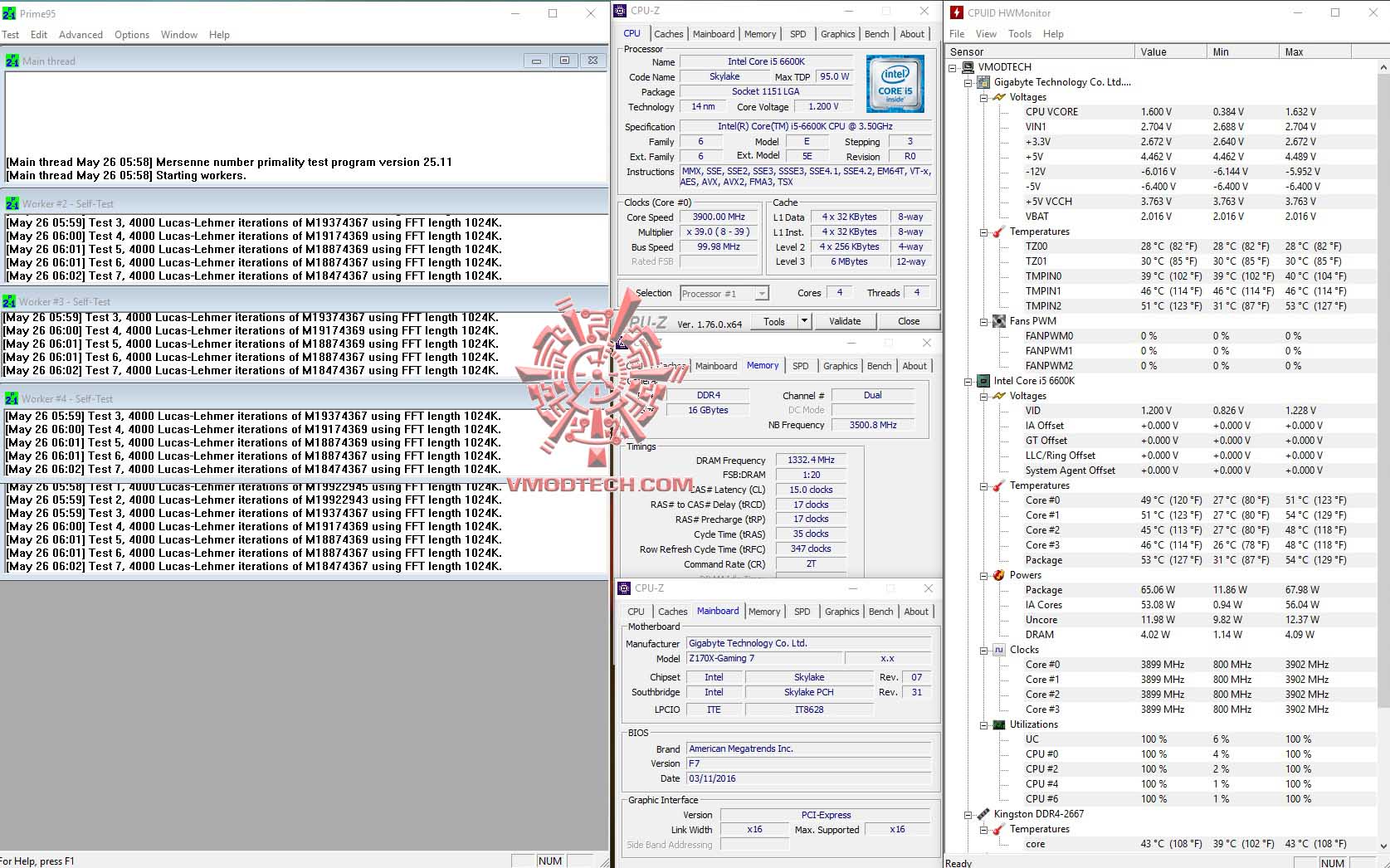Click the Close button in CPU-Z
The height and width of the screenshot is (868, 1390).
click(909, 321)
